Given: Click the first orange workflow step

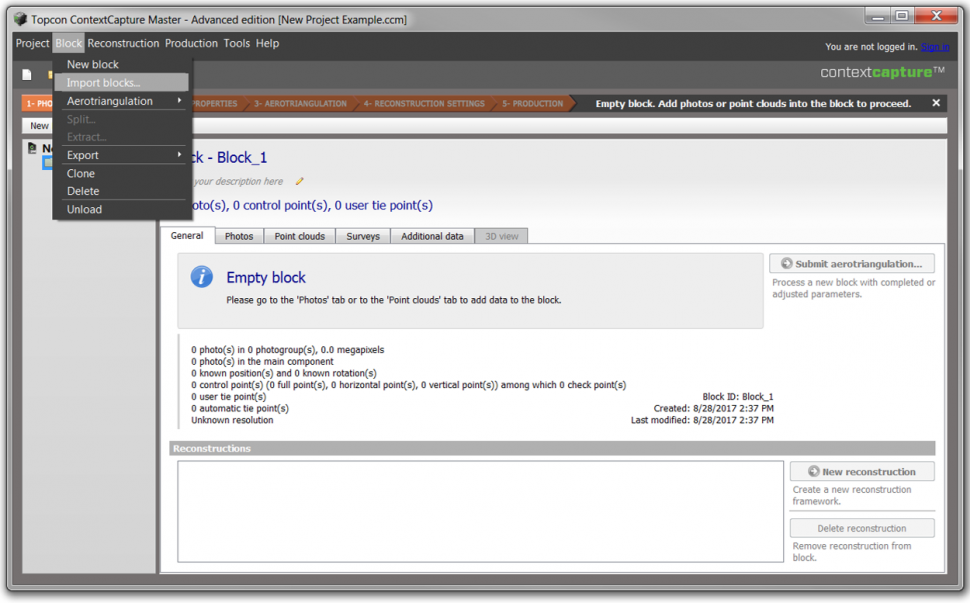Looking at the screenshot, I should tap(38, 104).
